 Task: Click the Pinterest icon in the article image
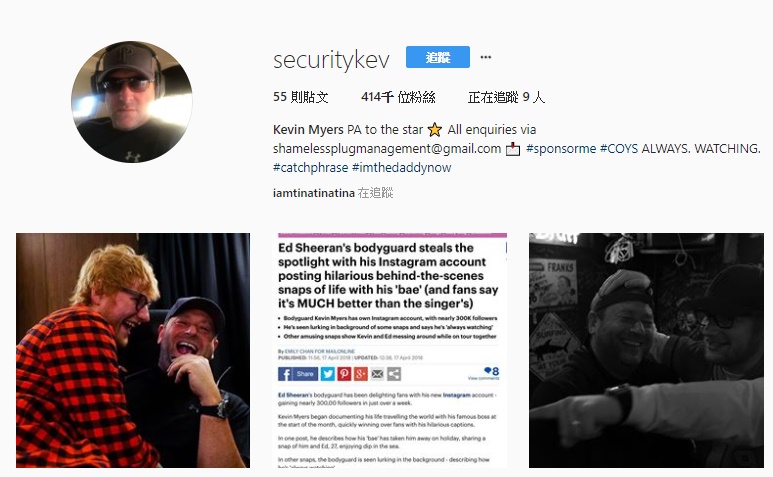[x=344, y=374]
